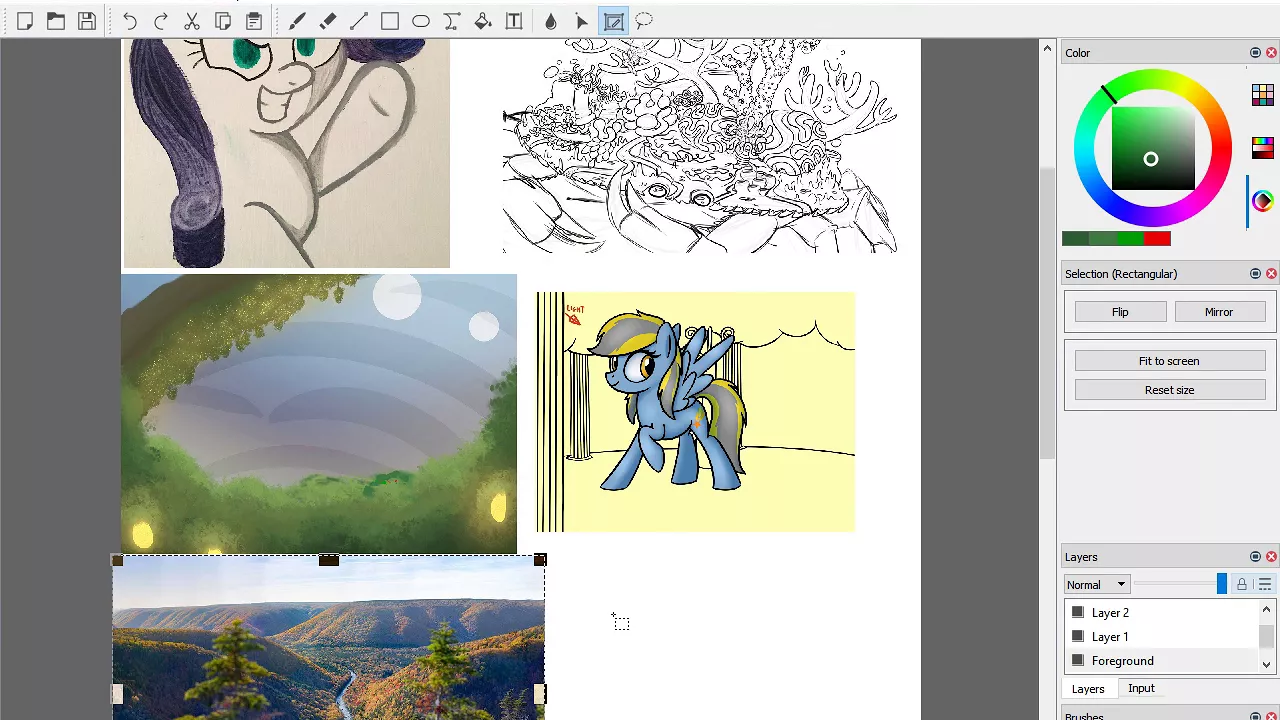Viewport: 1280px width, 720px height.
Task: Undo the last action
Action: coord(130,21)
